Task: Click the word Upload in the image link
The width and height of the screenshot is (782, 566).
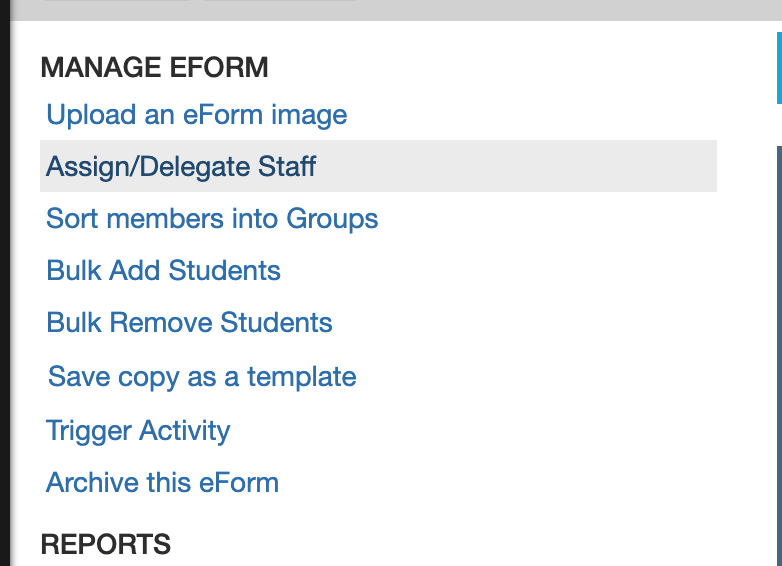Action: (91, 115)
